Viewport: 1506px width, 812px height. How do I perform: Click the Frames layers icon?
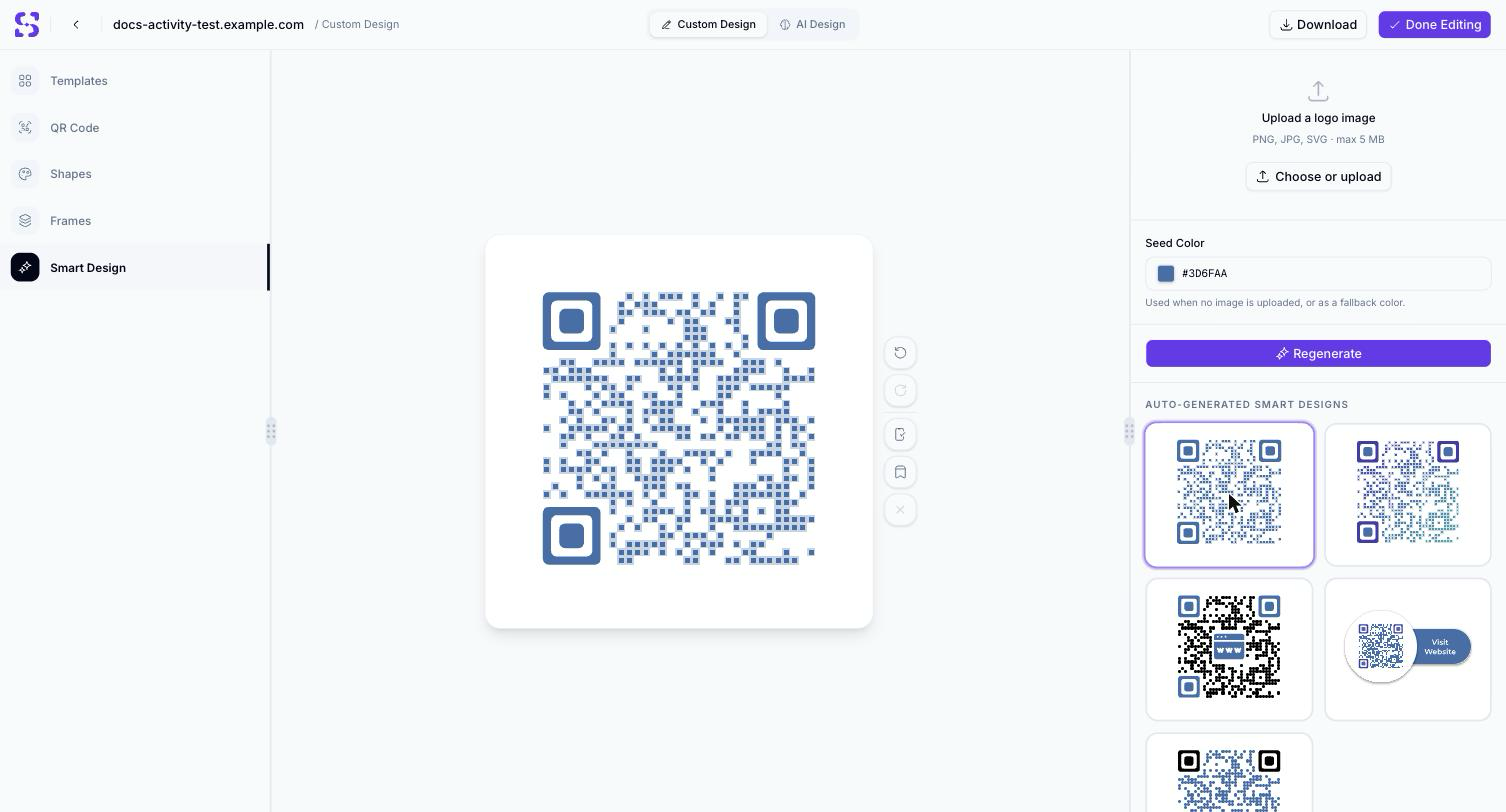25,221
